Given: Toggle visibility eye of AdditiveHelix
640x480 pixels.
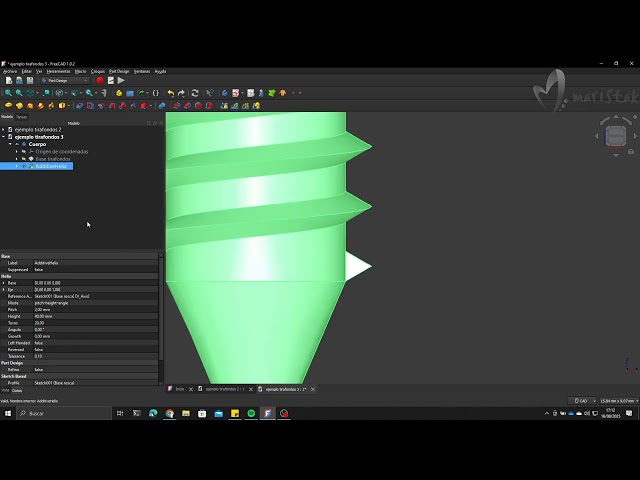Looking at the screenshot, I should coord(24,167).
